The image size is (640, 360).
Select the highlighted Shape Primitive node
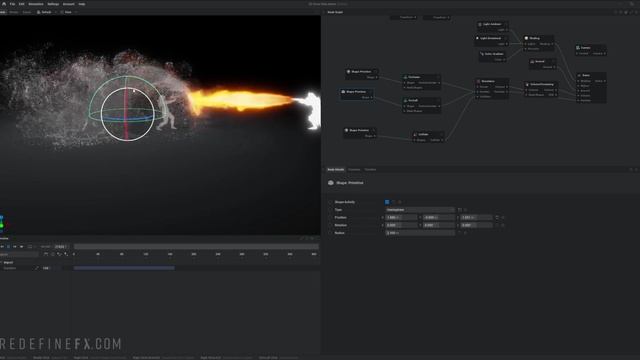click(357, 94)
